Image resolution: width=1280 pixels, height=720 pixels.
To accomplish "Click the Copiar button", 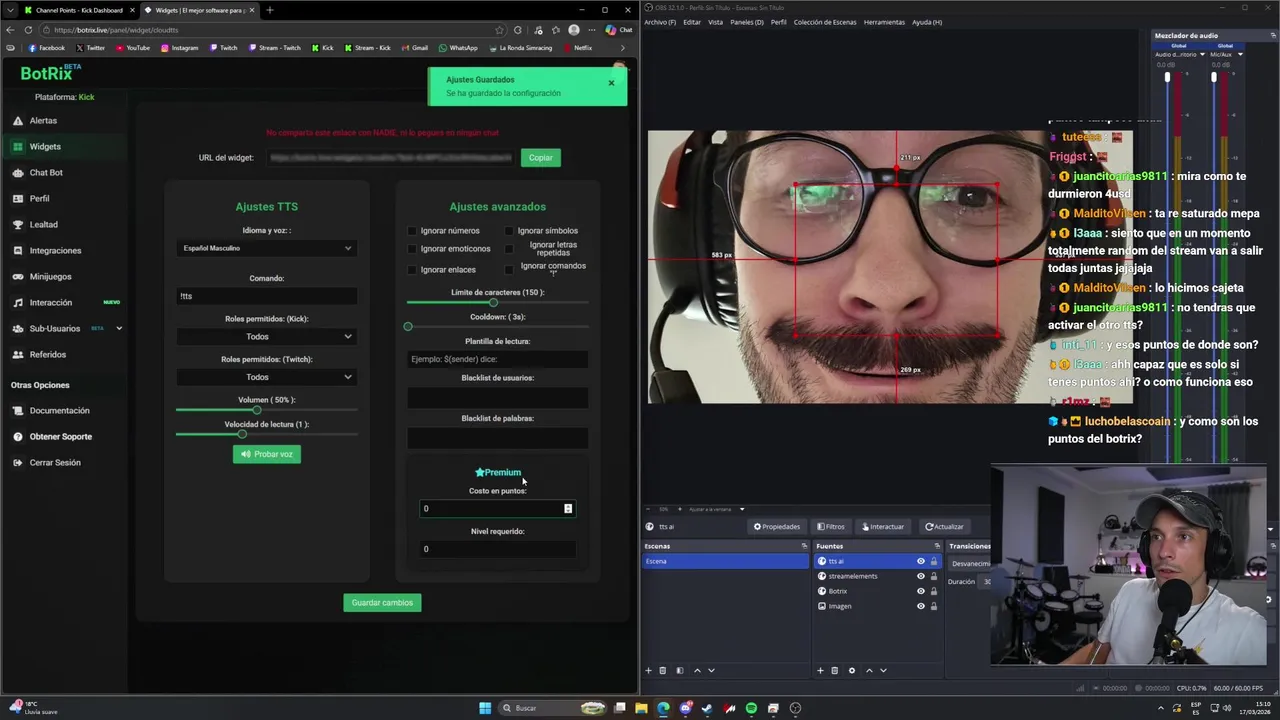I will [540, 157].
